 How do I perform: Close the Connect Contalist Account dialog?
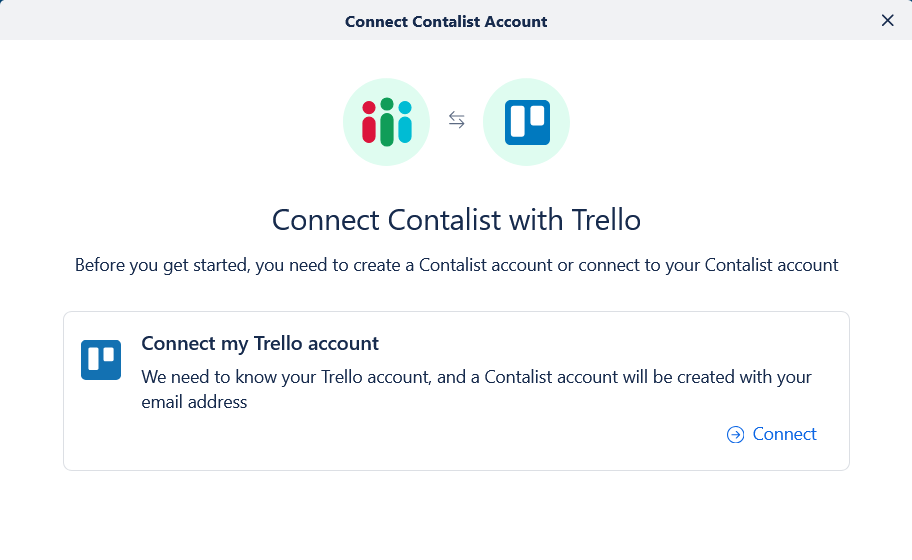[x=887, y=20]
